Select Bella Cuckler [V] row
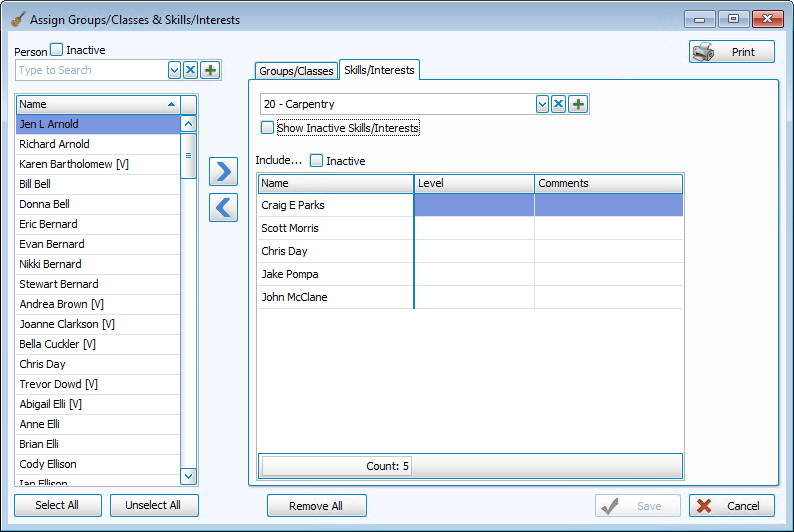Image resolution: width=794 pixels, height=532 pixels. click(98, 344)
